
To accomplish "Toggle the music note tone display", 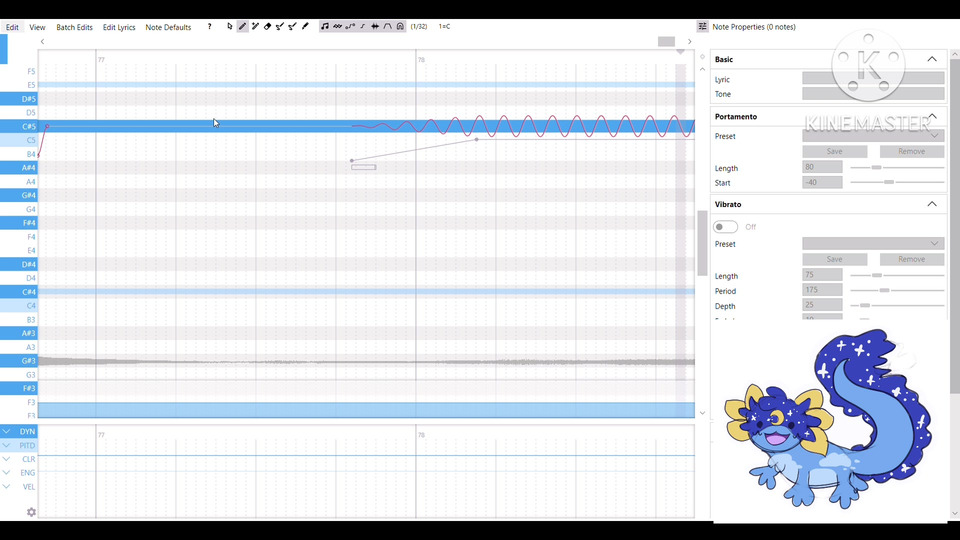I will point(325,26).
